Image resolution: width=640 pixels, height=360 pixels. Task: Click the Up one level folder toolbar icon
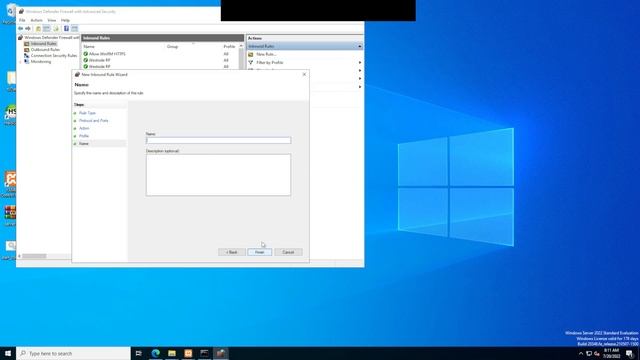pyautogui.click(x=38, y=29)
